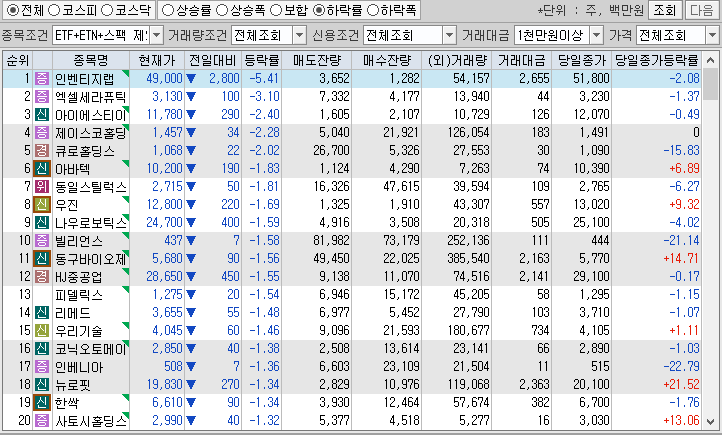Sort by 매도잔량 column header
Viewport: 722px width, 435px height.
317,60
